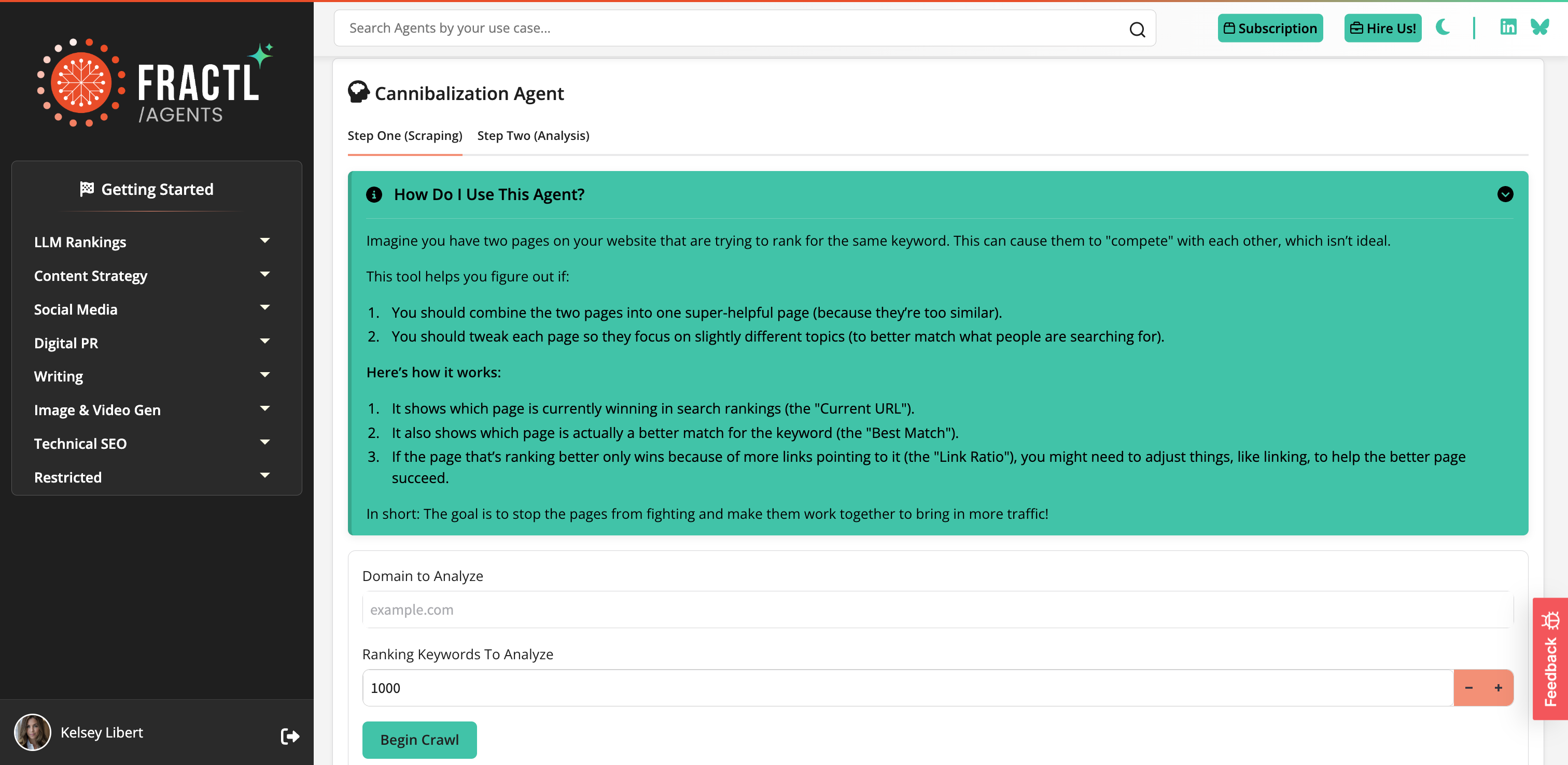Click the info icon in the green banner

374,195
